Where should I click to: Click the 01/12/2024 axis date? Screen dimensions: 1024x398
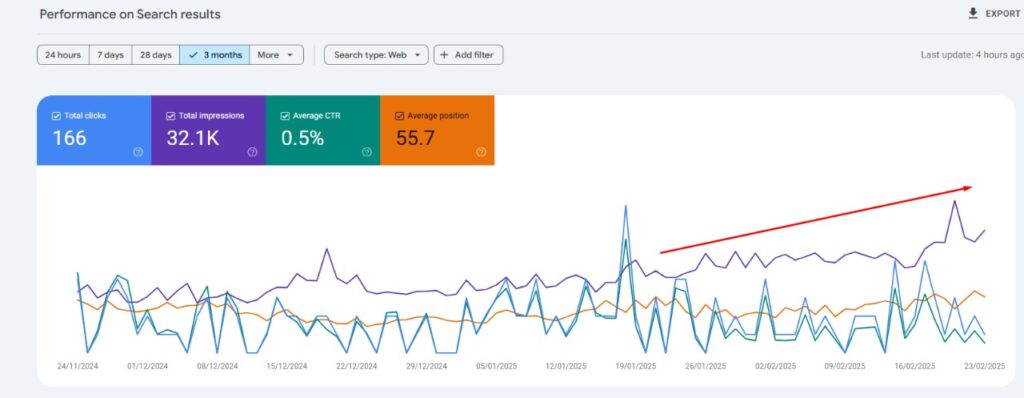148,366
